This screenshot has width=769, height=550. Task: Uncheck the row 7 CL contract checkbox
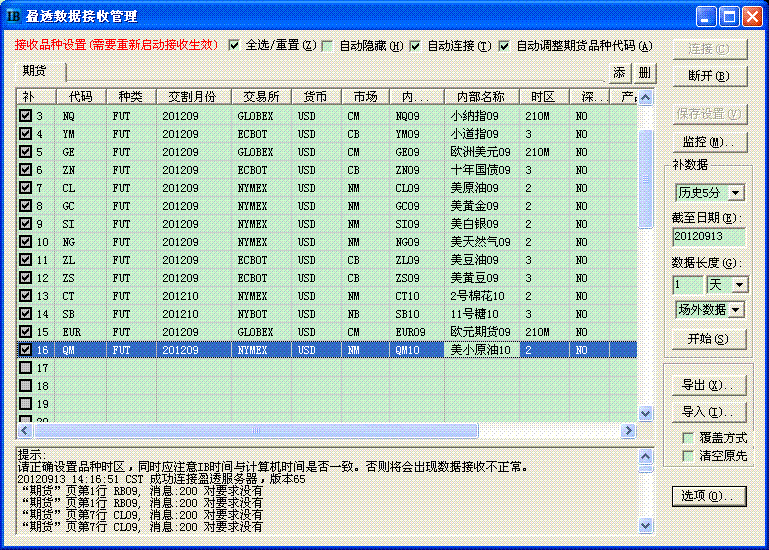(25, 188)
